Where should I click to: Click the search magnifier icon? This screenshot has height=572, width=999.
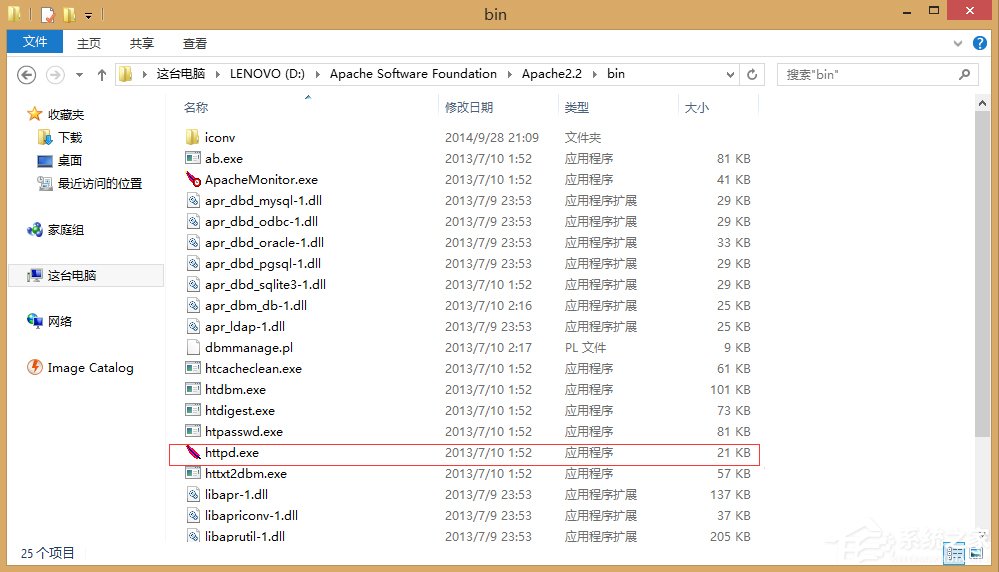pyautogui.click(x=965, y=75)
